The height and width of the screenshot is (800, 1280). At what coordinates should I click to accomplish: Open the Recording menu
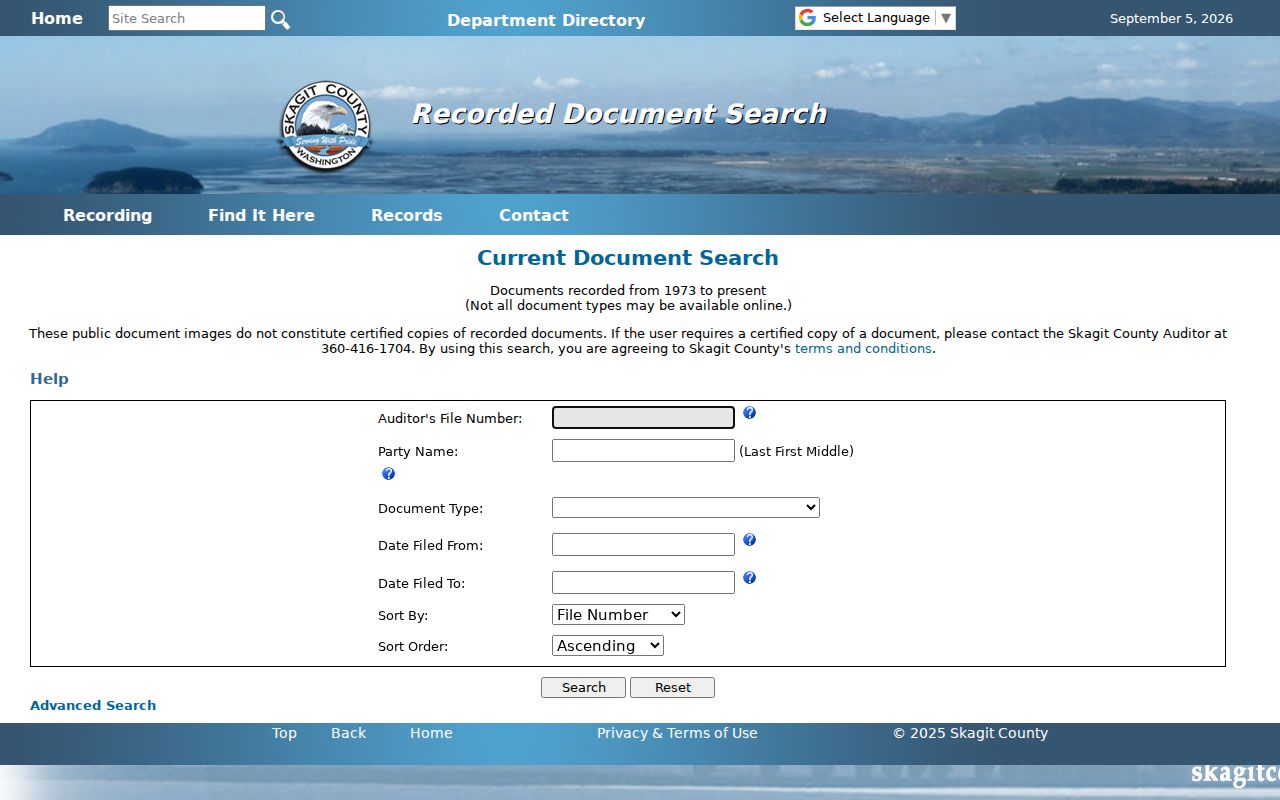pos(108,215)
